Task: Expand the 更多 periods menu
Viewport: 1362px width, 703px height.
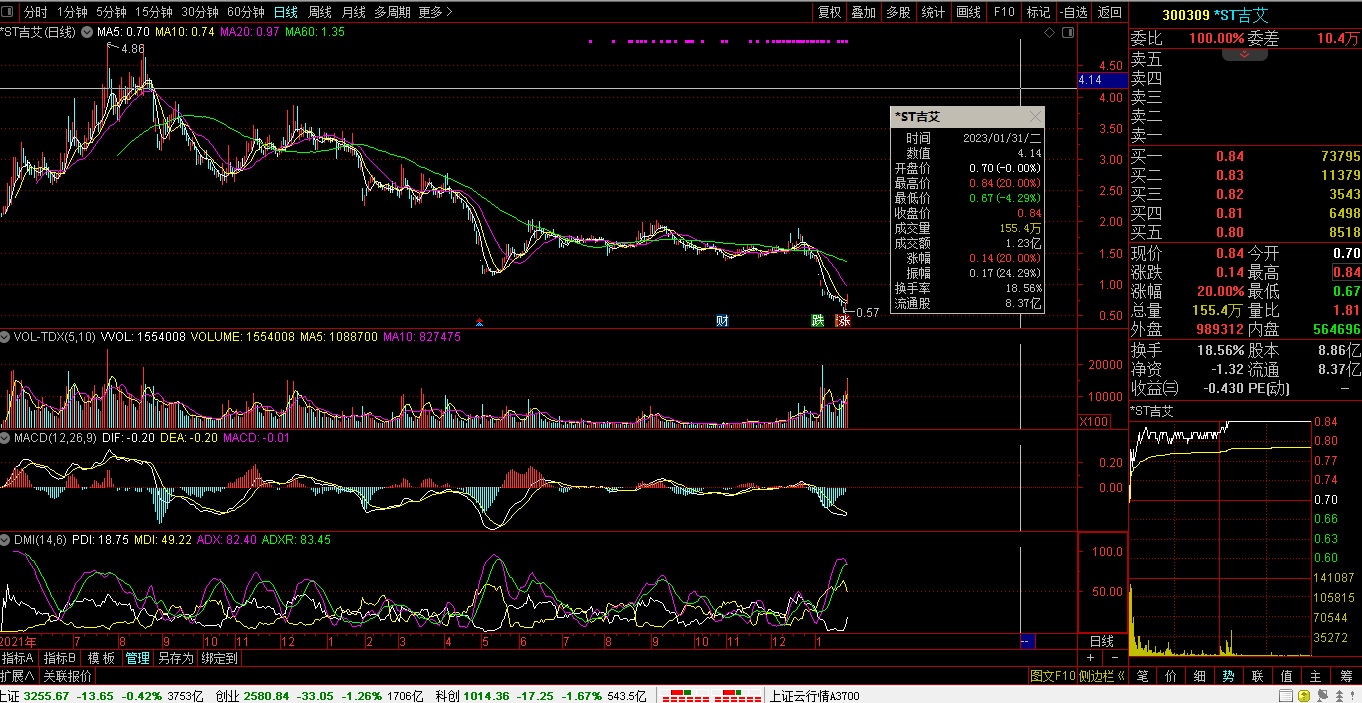Action: [435, 12]
